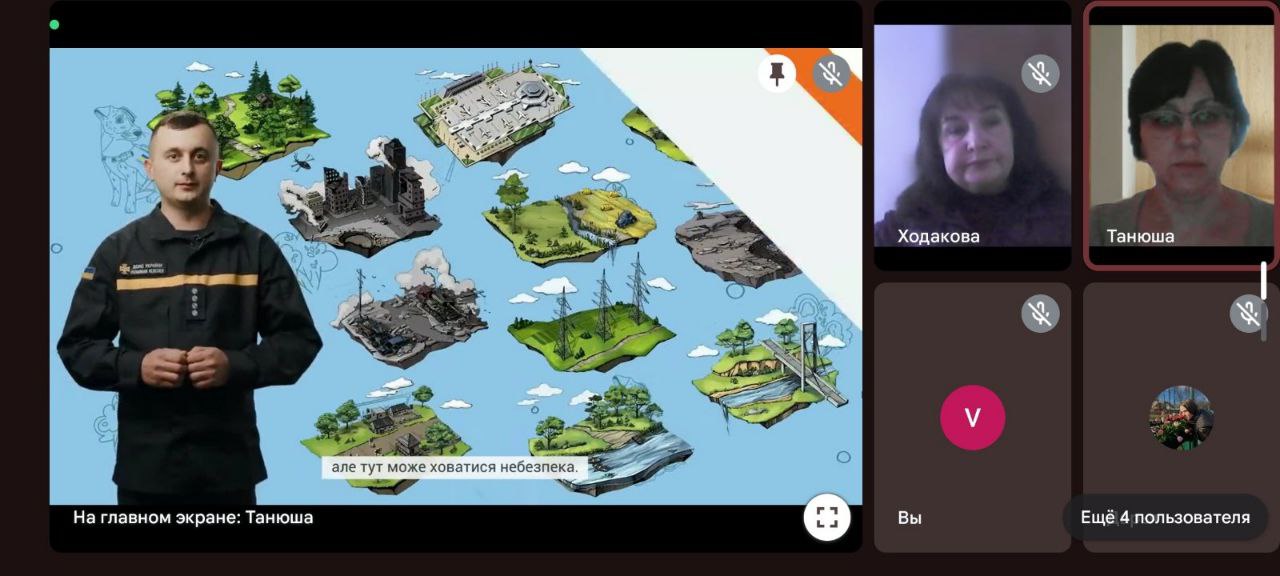Click the muted mic icon on the Вы tile
Screen dimensions: 1280x576
pos(1040,314)
